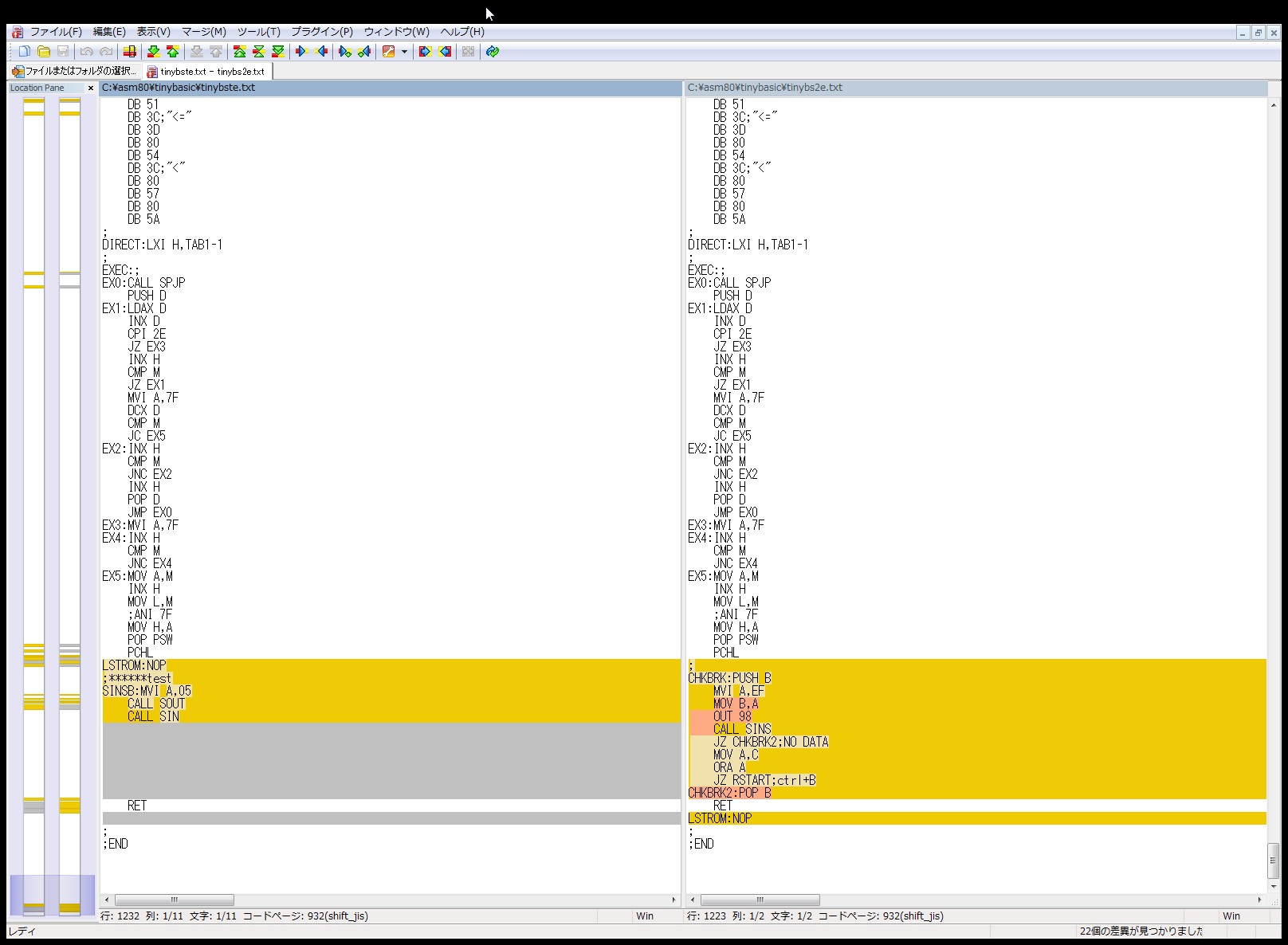Switch to the ファイルまたはフォルダの選択 tab

[x=74, y=71]
